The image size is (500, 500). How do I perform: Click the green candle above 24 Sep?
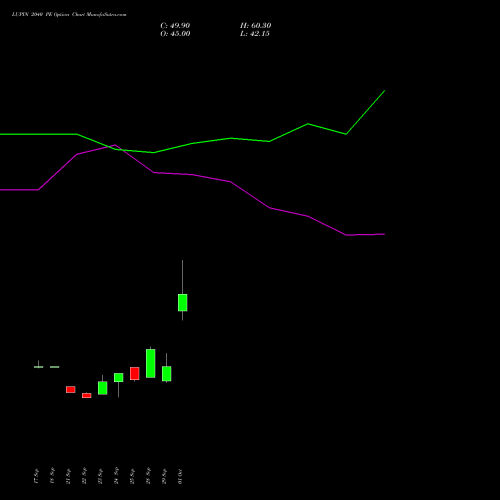coord(118,377)
